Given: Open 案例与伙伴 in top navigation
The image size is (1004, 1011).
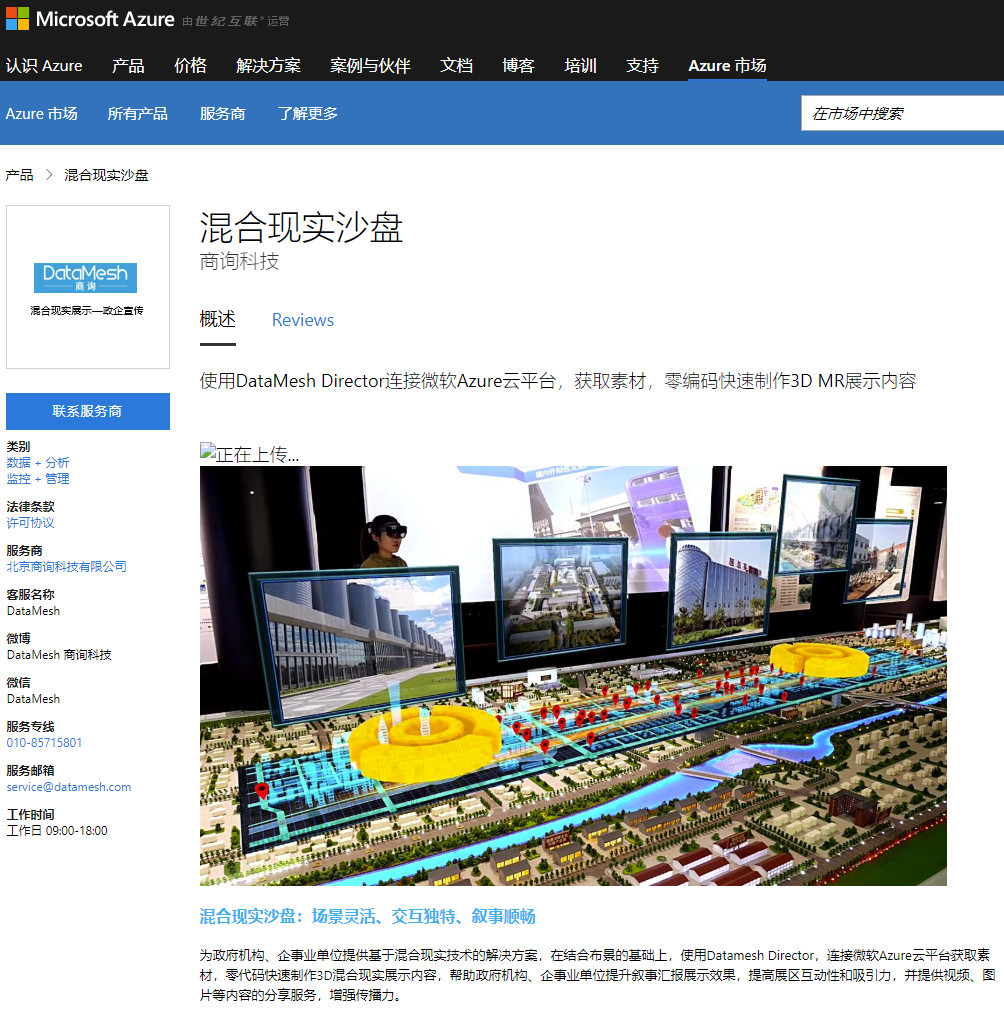Looking at the screenshot, I should 370,66.
